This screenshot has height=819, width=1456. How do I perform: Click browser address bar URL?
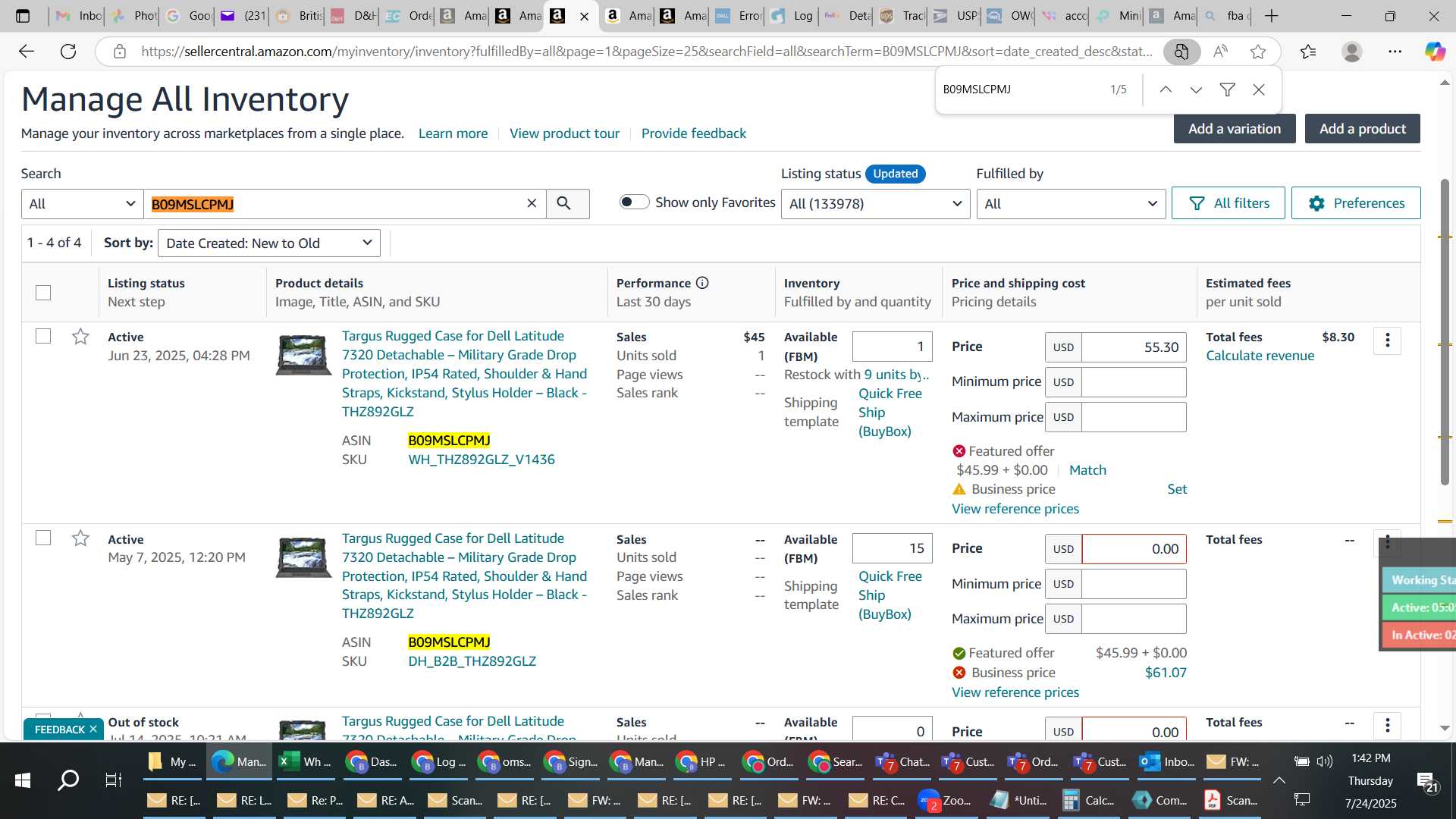pos(646,52)
